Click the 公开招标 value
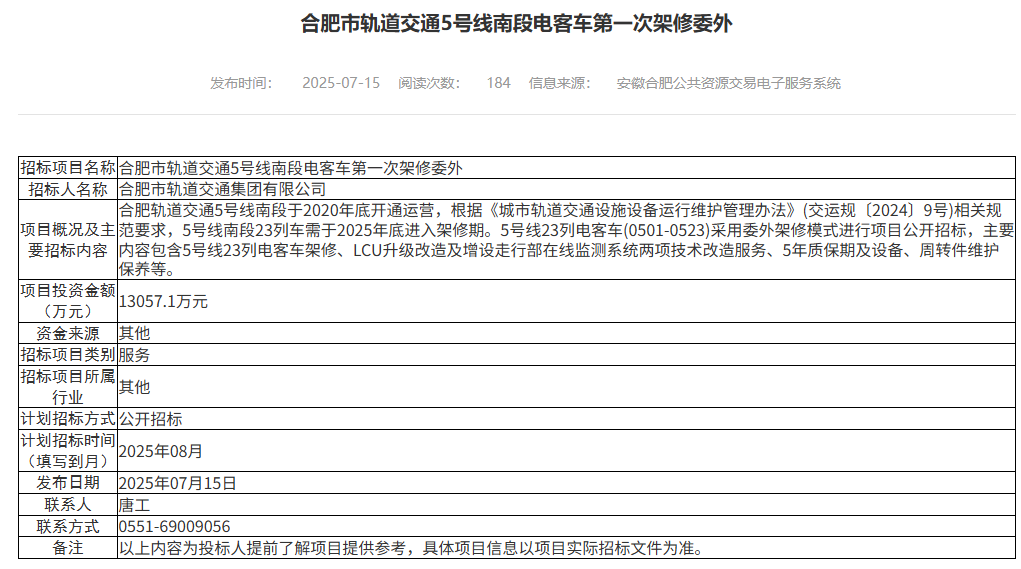Viewport: 1021px width, 569px height. (x=150, y=419)
